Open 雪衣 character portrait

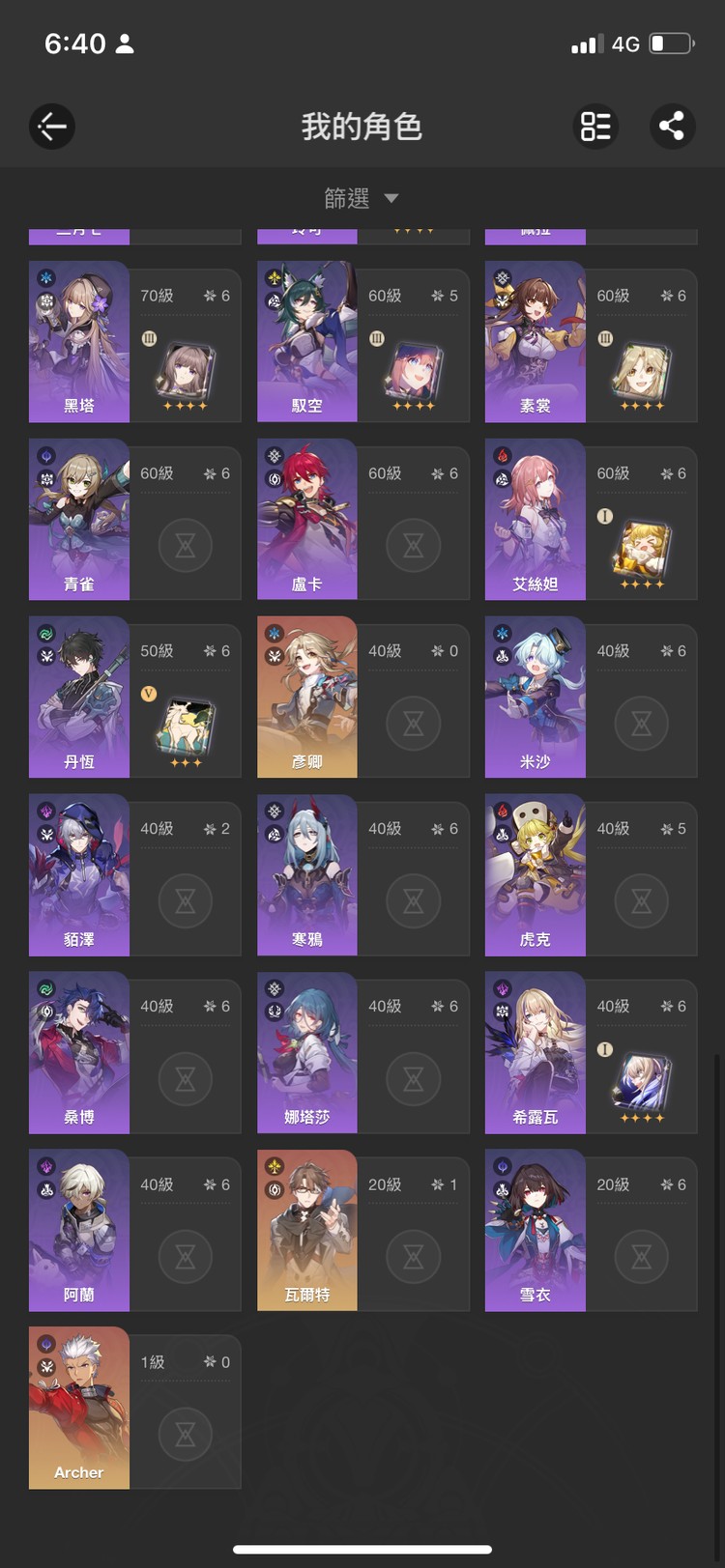[536, 1231]
